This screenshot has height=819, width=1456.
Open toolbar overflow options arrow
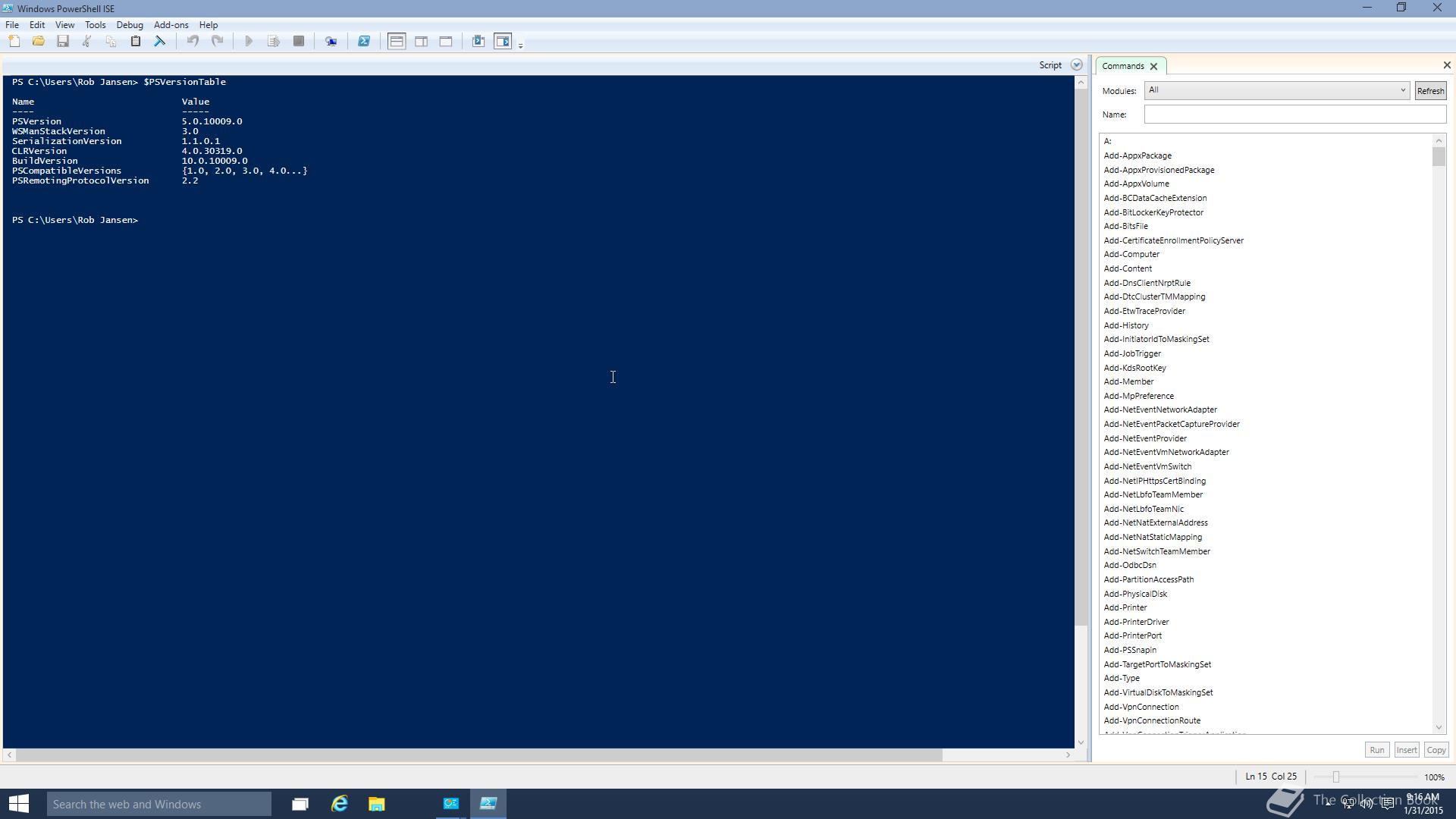pos(520,45)
